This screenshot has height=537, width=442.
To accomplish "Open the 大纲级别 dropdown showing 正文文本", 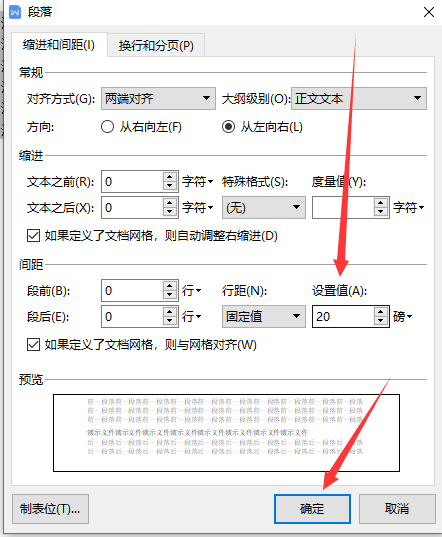I will tap(359, 99).
